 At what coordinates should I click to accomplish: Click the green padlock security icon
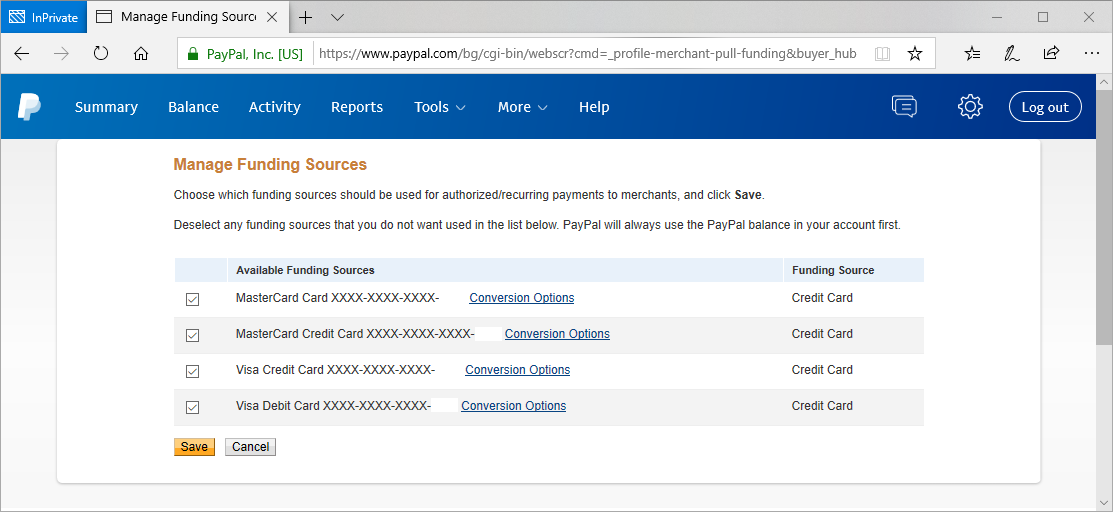[x=192, y=54]
